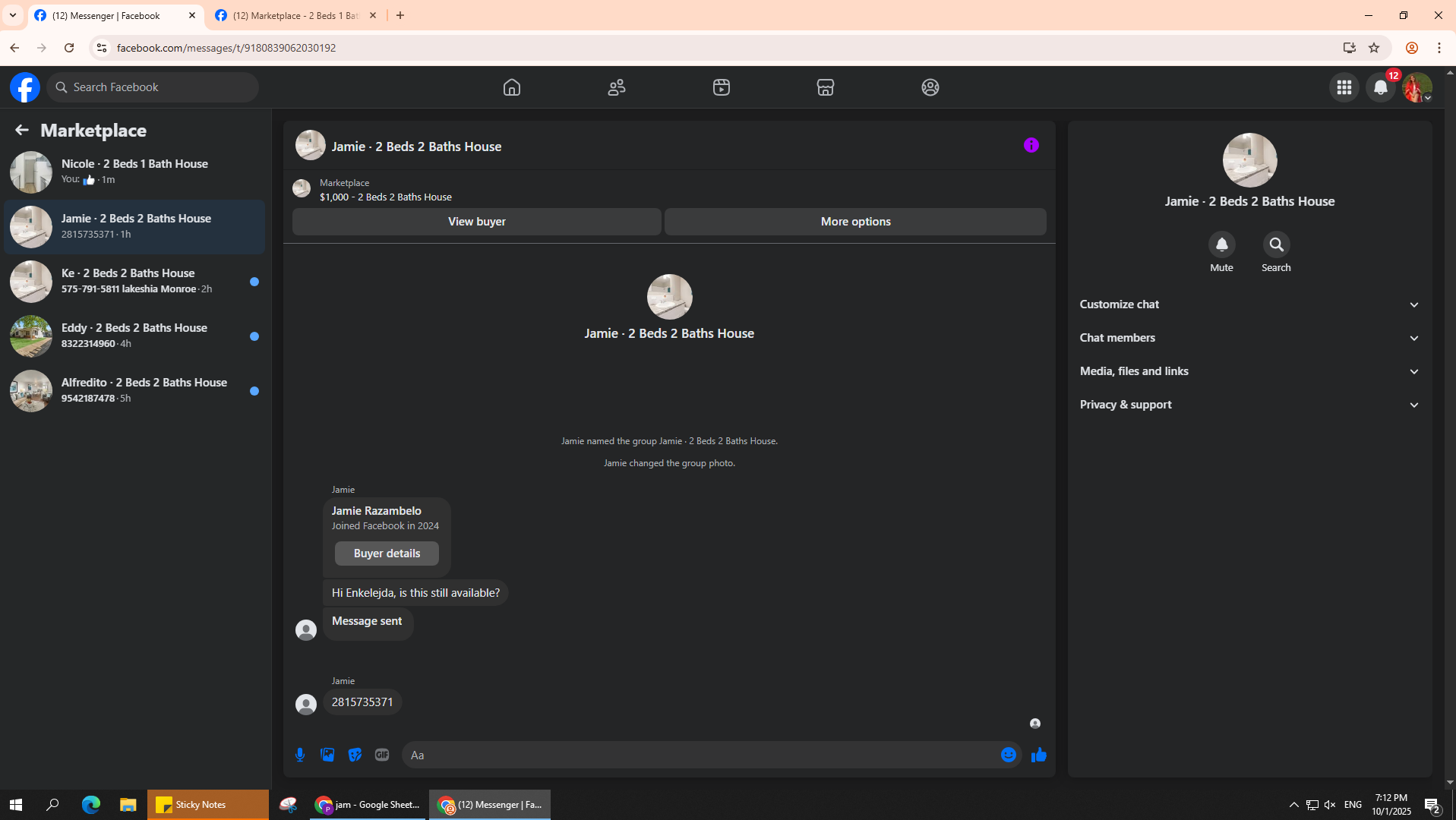Open notifications bell with 12 badge

point(1381,87)
